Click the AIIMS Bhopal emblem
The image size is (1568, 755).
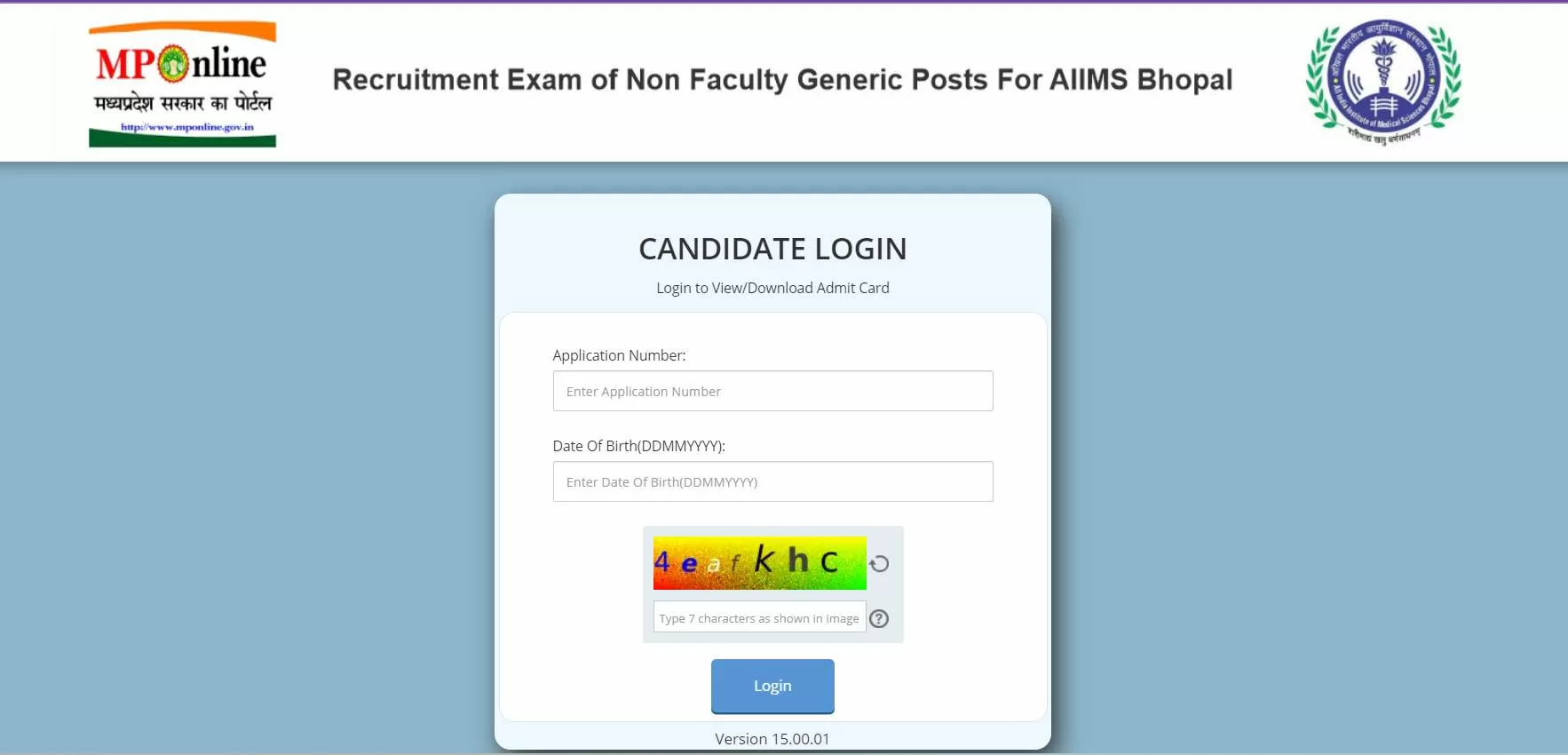[x=1383, y=82]
